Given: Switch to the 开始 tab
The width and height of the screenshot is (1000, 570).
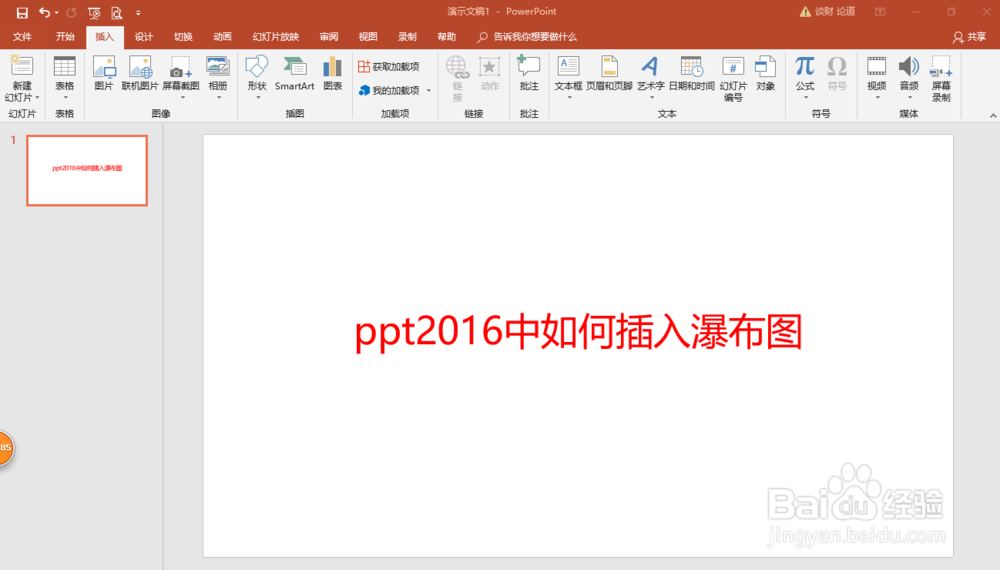Looking at the screenshot, I should [65, 37].
